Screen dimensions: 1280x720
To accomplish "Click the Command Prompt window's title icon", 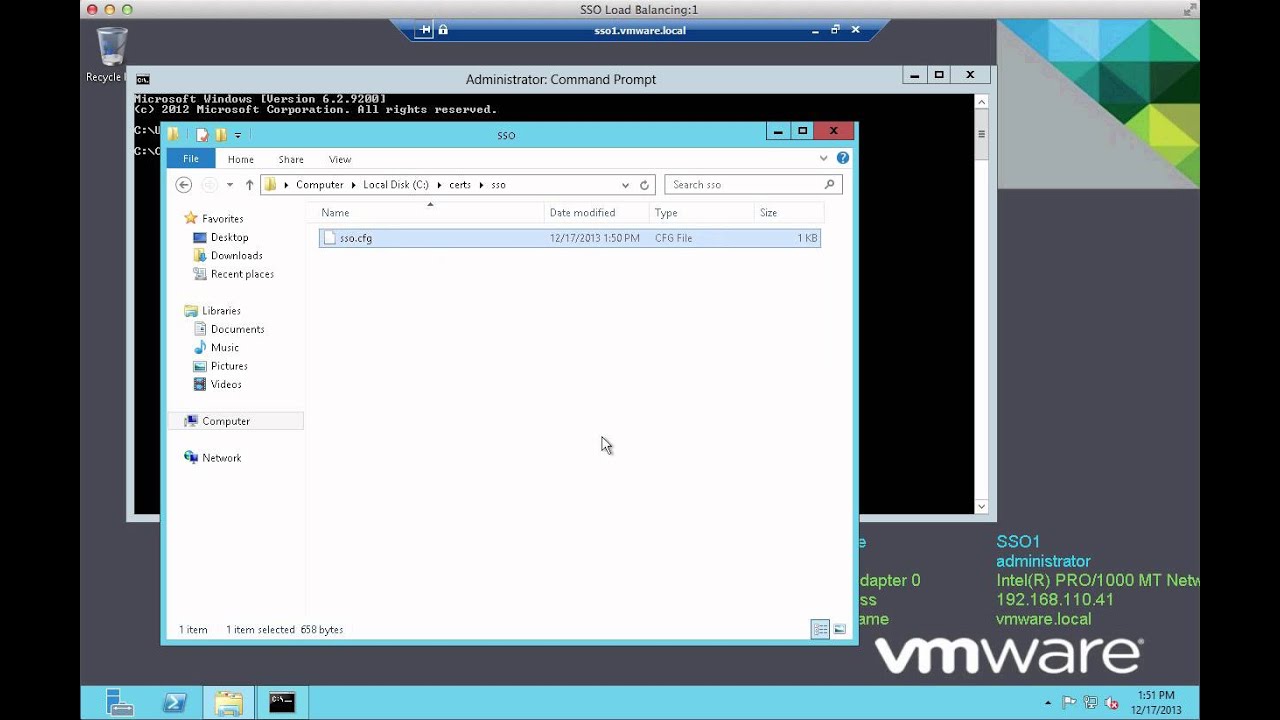I will [x=143, y=79].
